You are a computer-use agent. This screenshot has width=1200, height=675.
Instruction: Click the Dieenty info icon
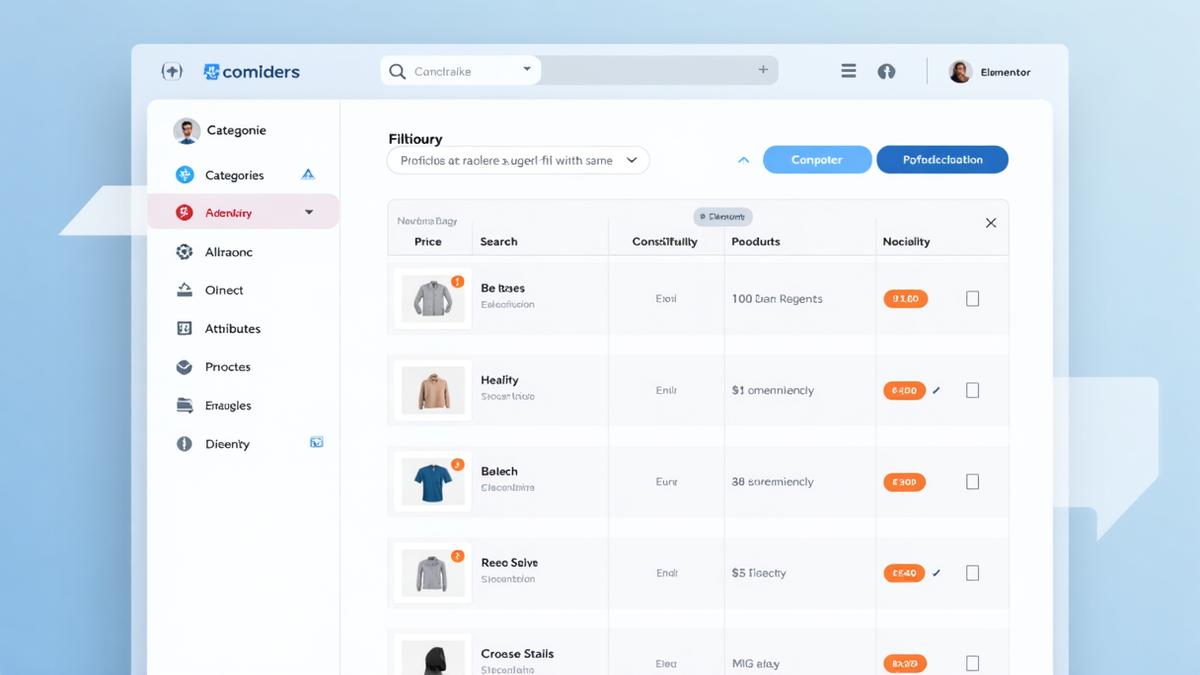[x=184, y=444]
